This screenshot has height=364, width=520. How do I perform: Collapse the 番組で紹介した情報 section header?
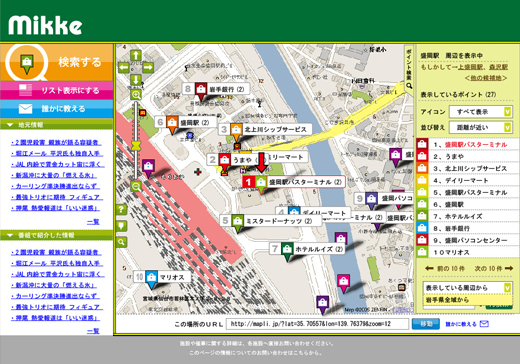(56, 235)
